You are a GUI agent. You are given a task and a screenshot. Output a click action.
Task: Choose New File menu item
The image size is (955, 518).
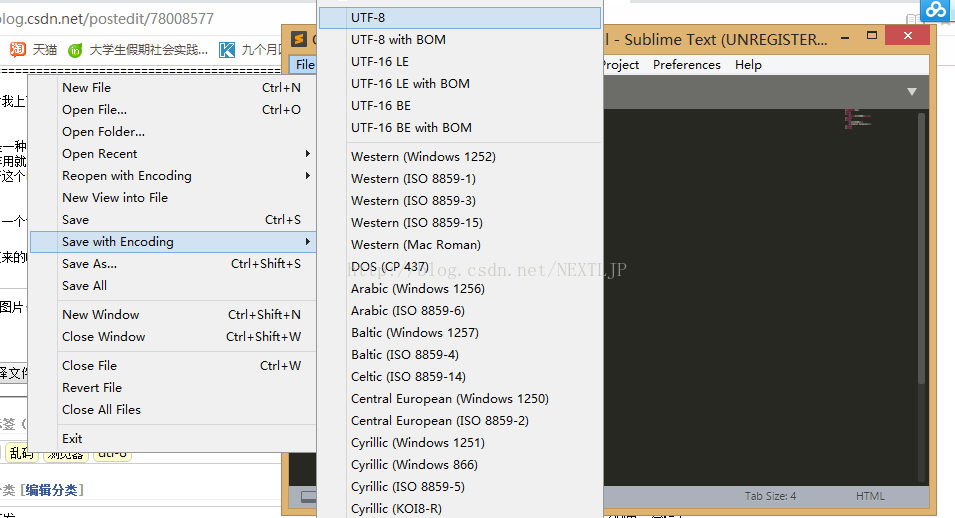click(x=172, y=88)
